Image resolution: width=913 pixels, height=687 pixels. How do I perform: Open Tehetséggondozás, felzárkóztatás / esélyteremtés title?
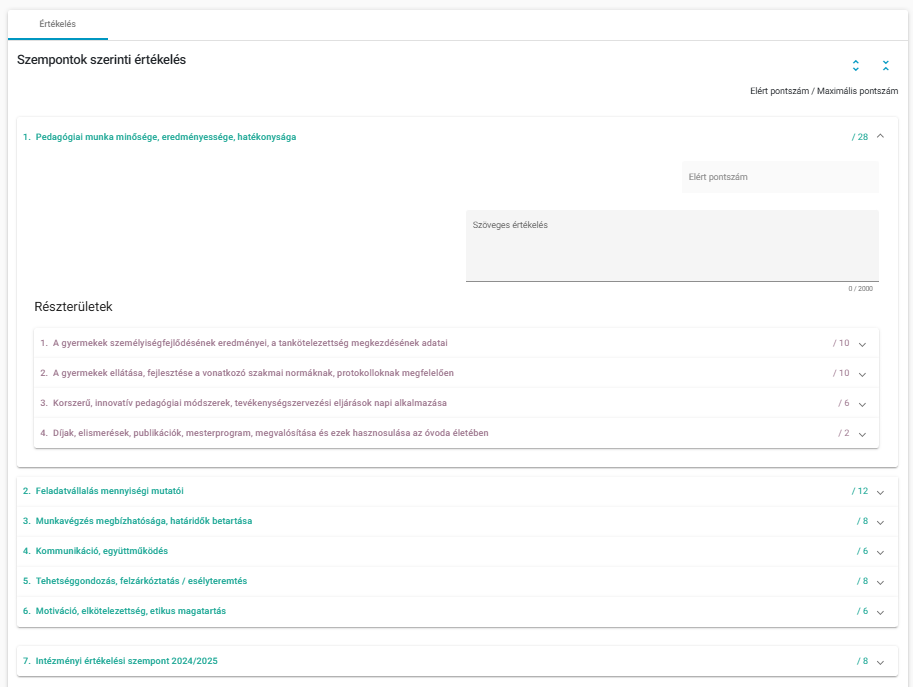pyautogui.click(x=141, y=581)
